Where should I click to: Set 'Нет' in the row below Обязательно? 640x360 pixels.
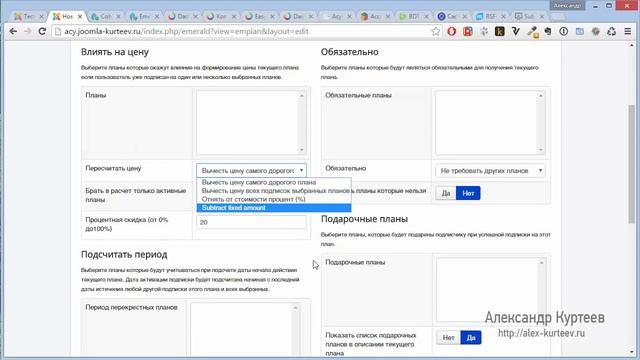point(468,193)
